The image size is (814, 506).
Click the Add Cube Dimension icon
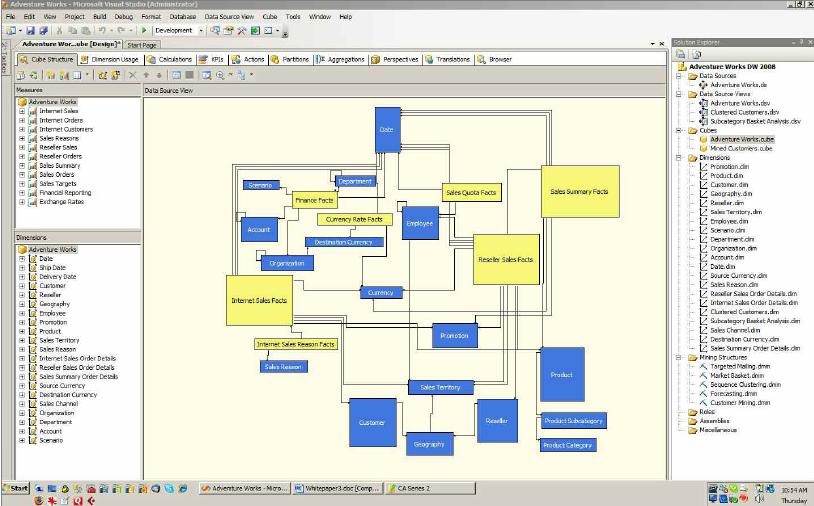click(103, 75)
